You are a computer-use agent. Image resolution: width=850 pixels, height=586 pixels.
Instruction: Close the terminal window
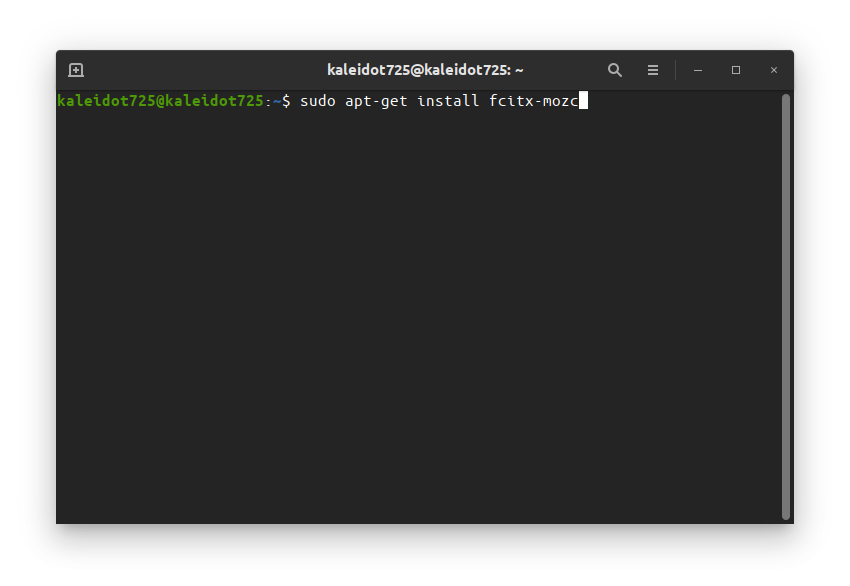tap(774, 70)
